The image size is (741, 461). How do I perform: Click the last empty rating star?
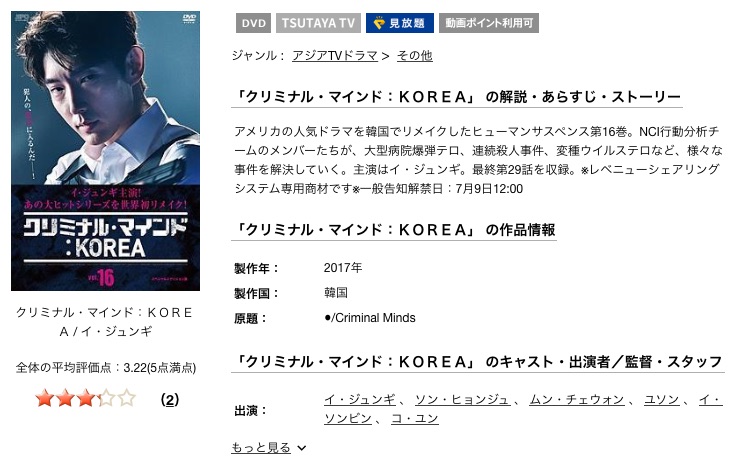[127, 398]
